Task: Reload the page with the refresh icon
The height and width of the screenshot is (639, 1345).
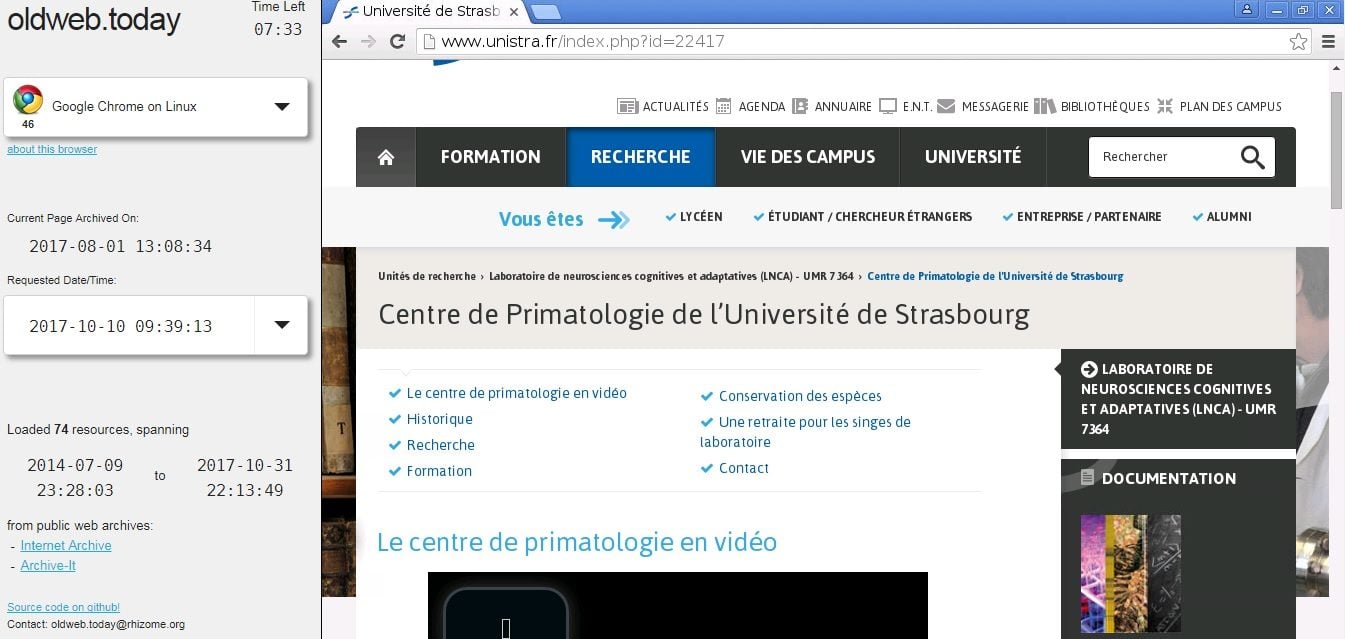Action: click(397, 41)
